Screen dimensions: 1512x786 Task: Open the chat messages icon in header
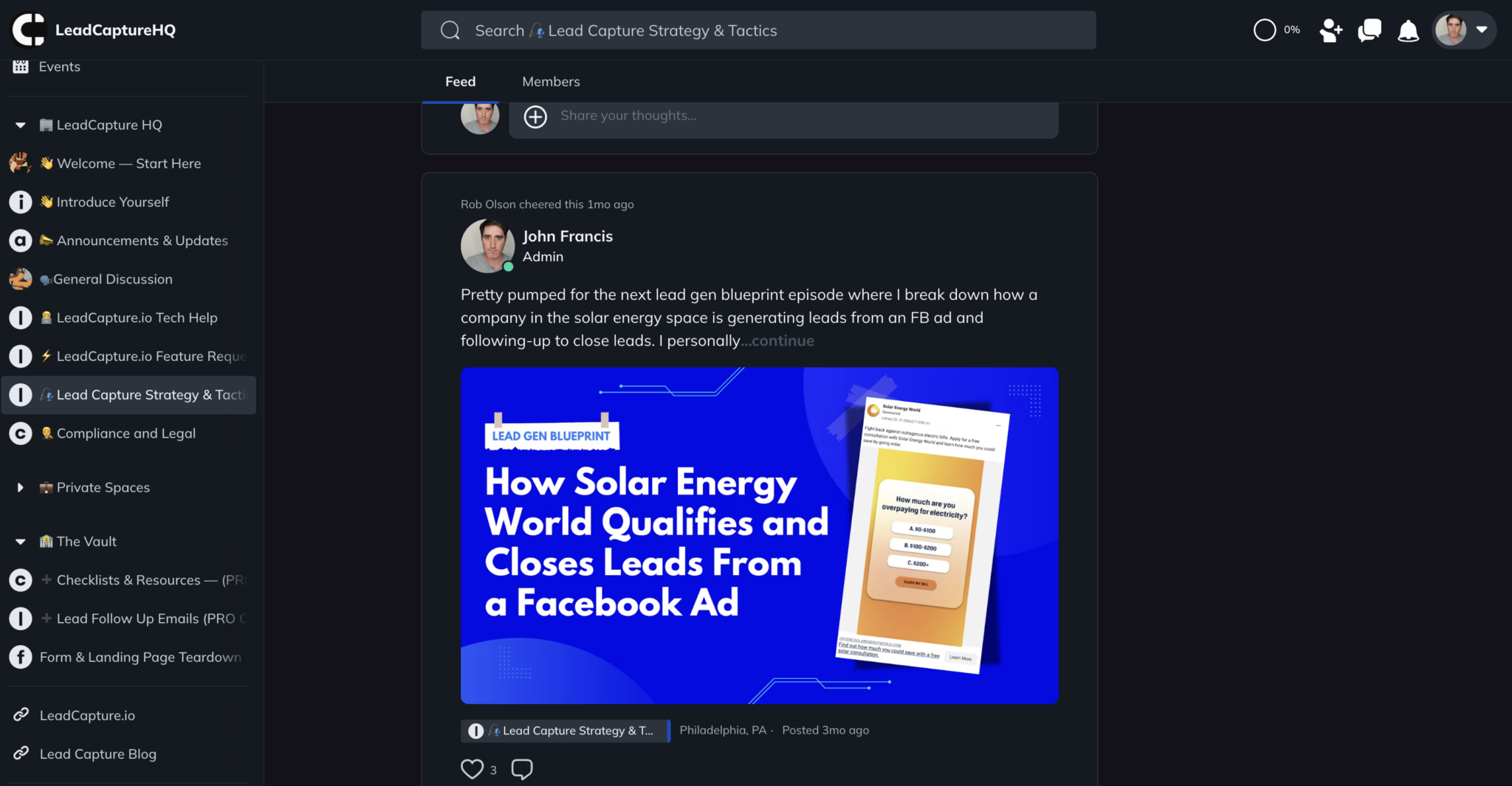click(1370, 30)
